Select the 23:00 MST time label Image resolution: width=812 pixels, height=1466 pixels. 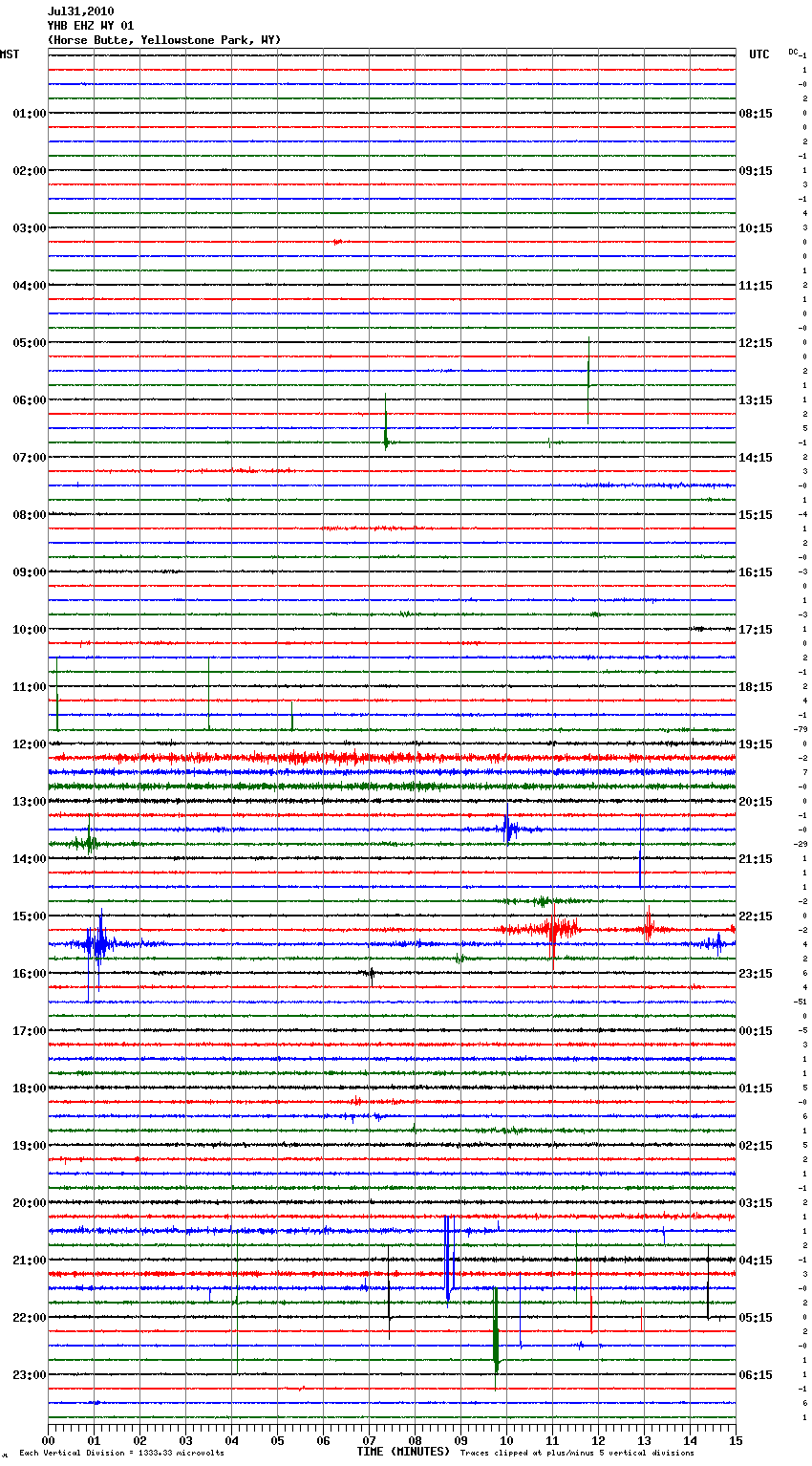(x=29, y=1375)
